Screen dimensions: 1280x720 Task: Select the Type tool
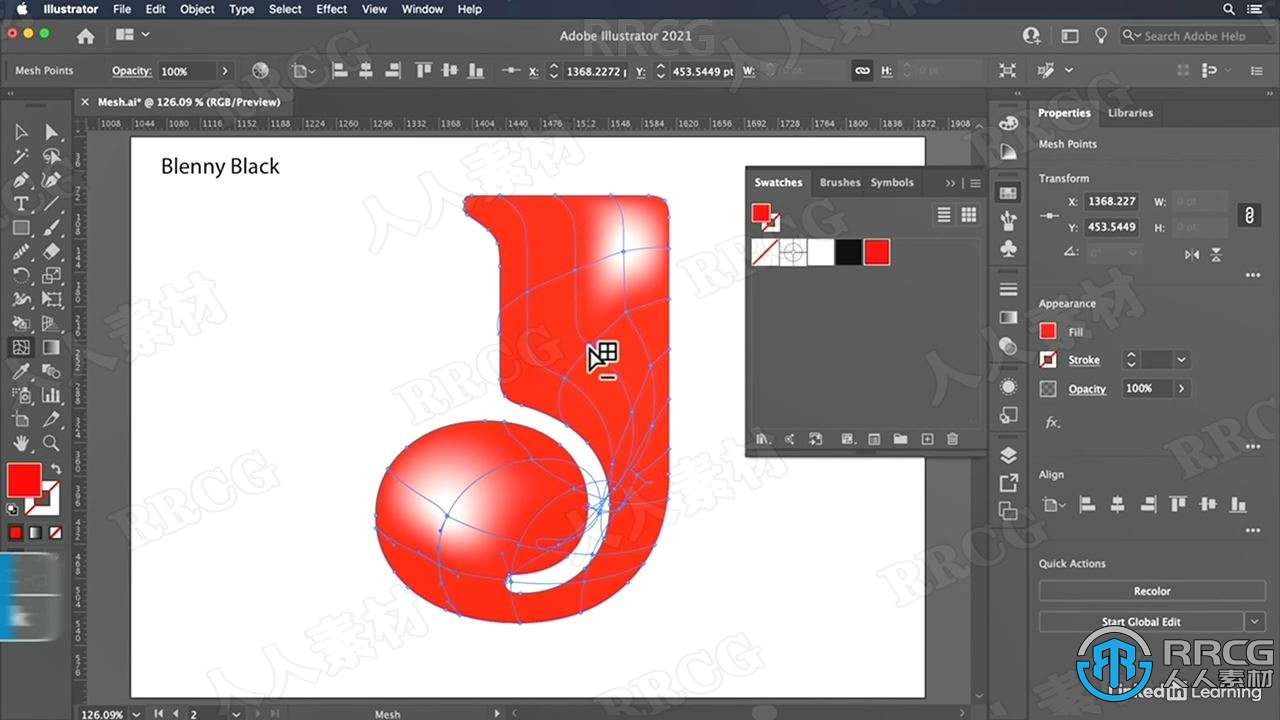click(x=21, y=204)
